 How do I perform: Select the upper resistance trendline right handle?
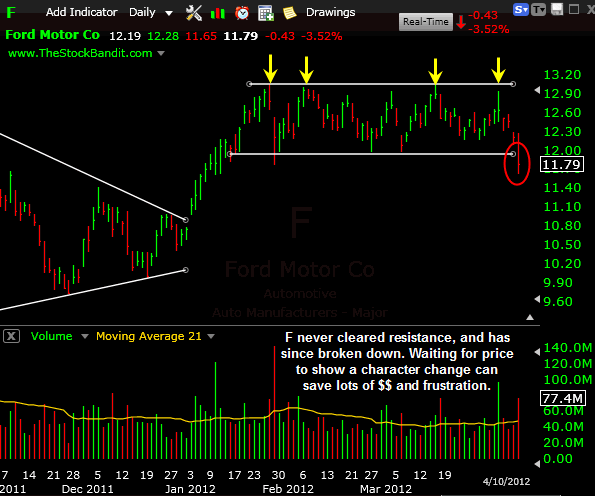tap(513, 84)
